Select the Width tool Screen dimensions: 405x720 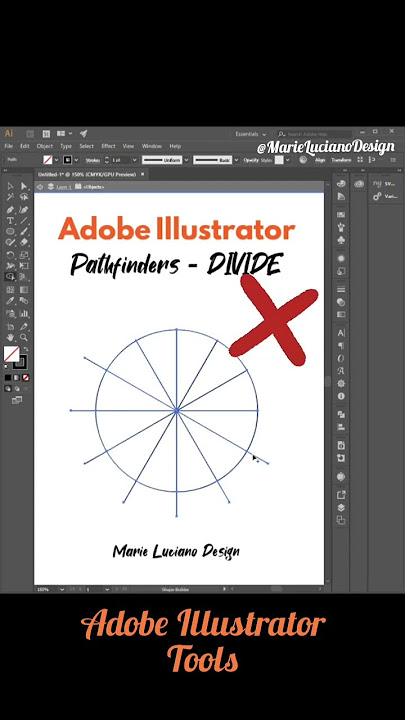10,265
